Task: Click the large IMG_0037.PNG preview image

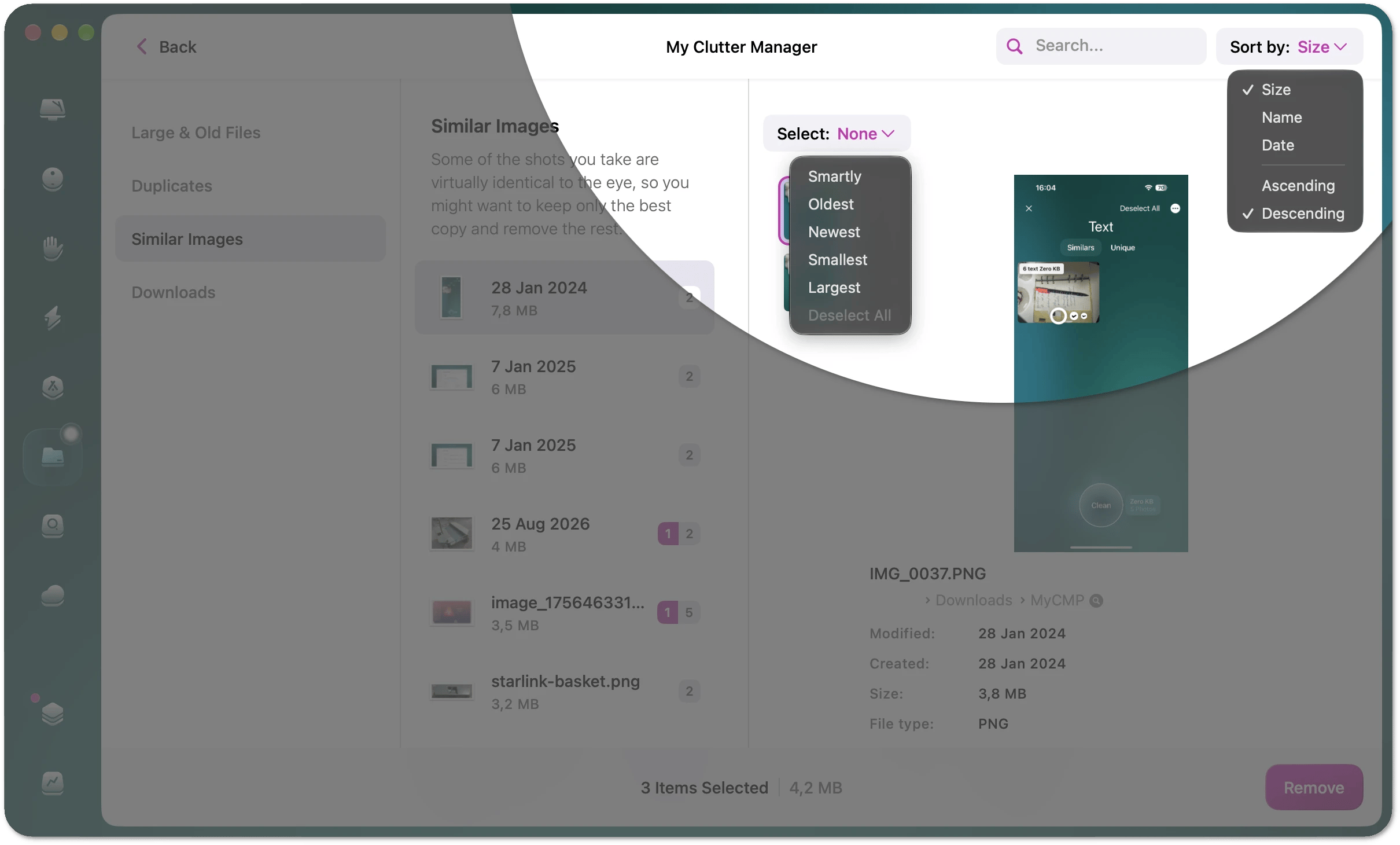Action: [1101, 363]
